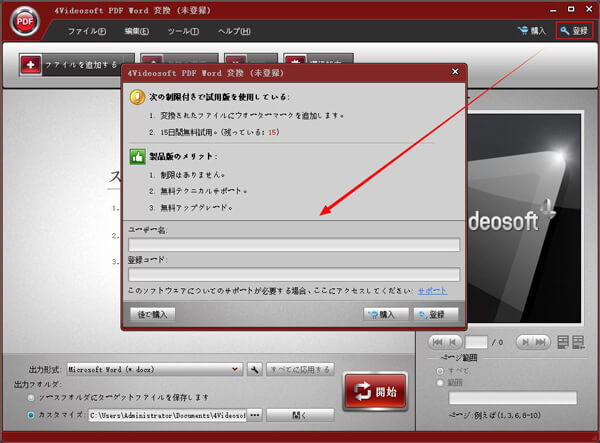The width and height of the screenshot is (600, 443).
Task: Open the ツール(T) menu
Action: [x=183, y=31]
